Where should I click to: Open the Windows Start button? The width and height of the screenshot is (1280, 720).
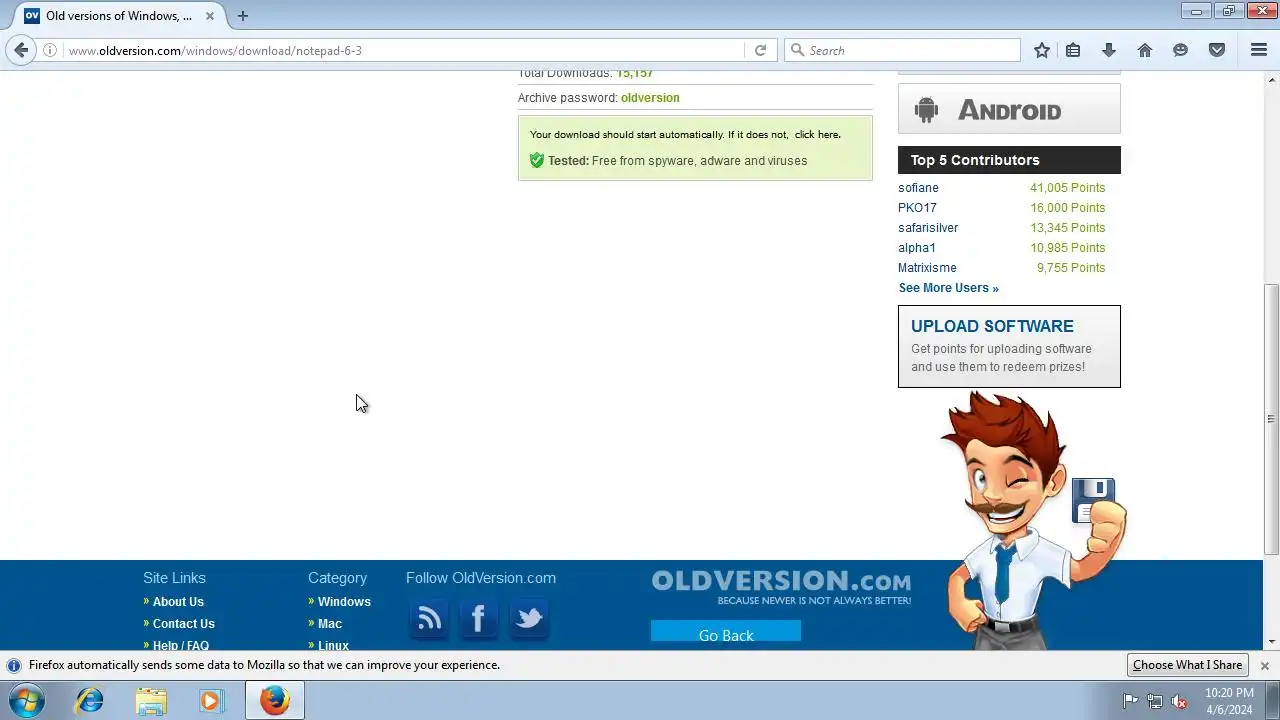pos(26,701)
